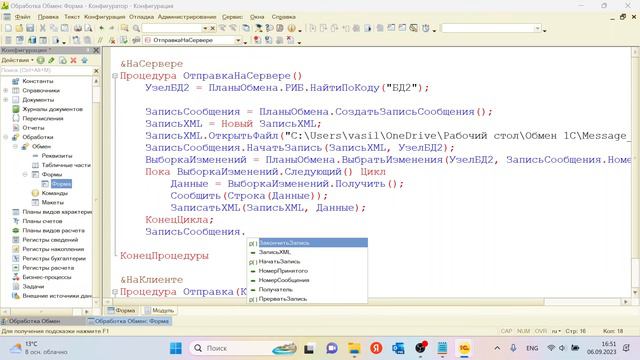The image size is (640, 360).
Task: Clear the configuration tree search box
Action: click(96, 71)
